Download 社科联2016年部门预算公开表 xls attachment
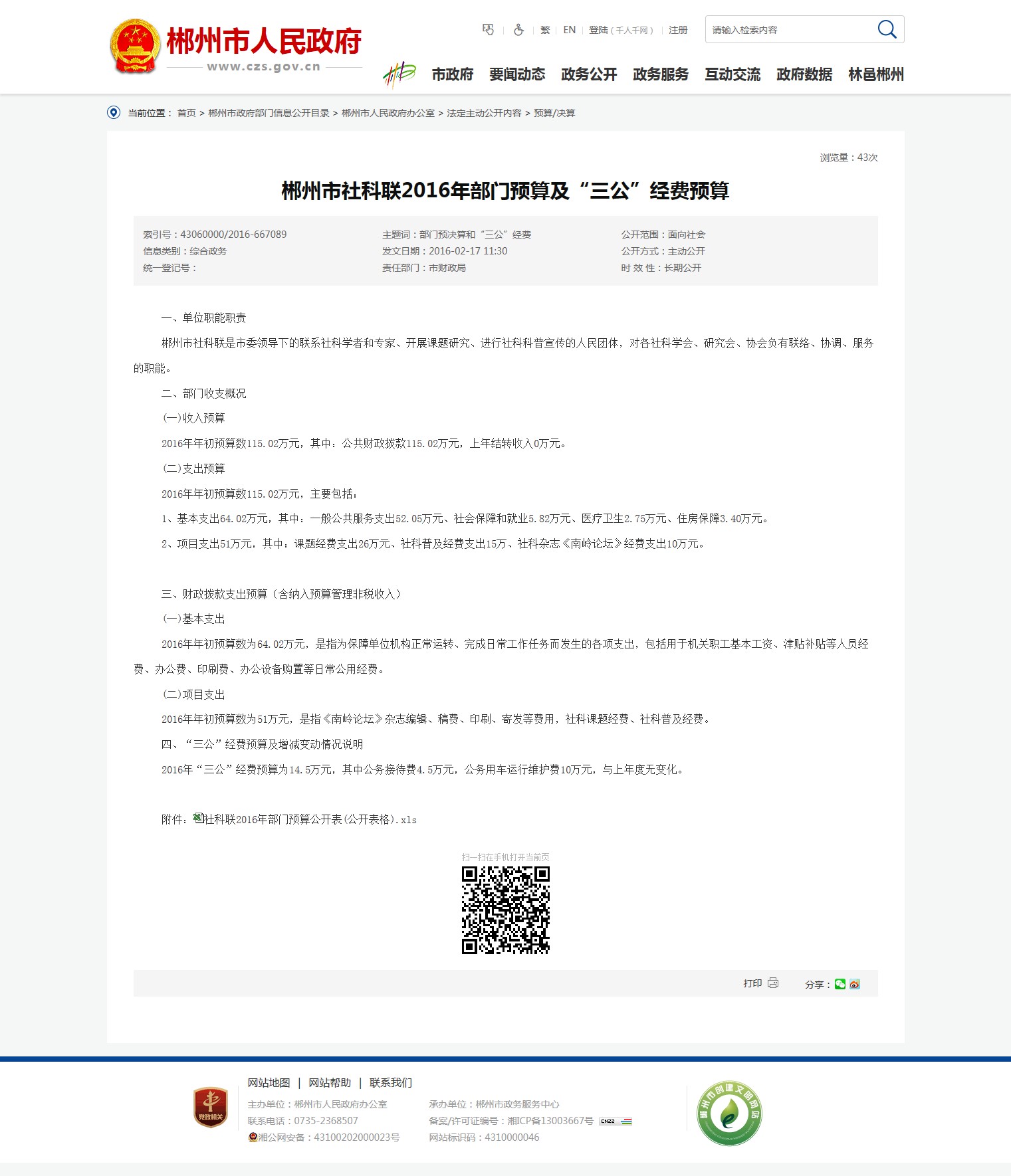 (310, 819)
